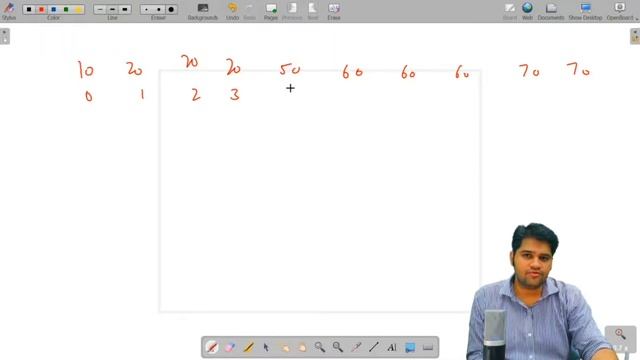Expand the right library panel tab

click(635, 36)
